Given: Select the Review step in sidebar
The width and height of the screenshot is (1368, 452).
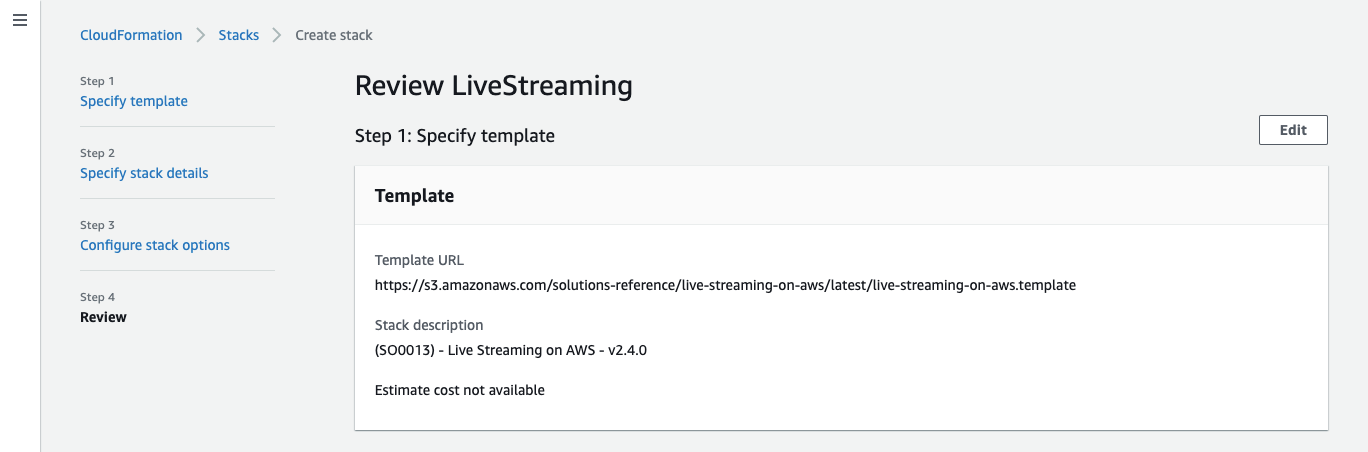Looking at the screenshot, I should pyautogui.click(x=103, y=317).
